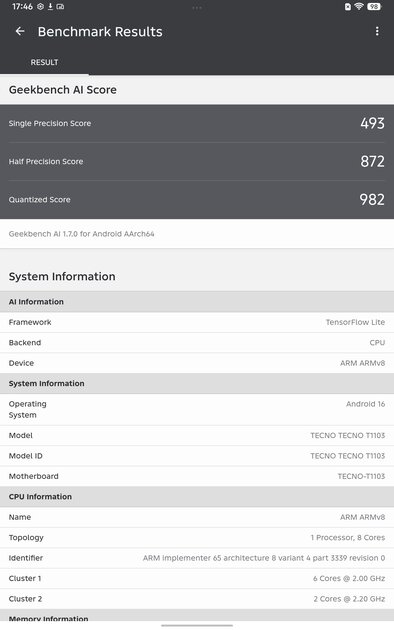394x630 pixels.
Task: Tap the Topology row label
Action: tap(26, 538)
